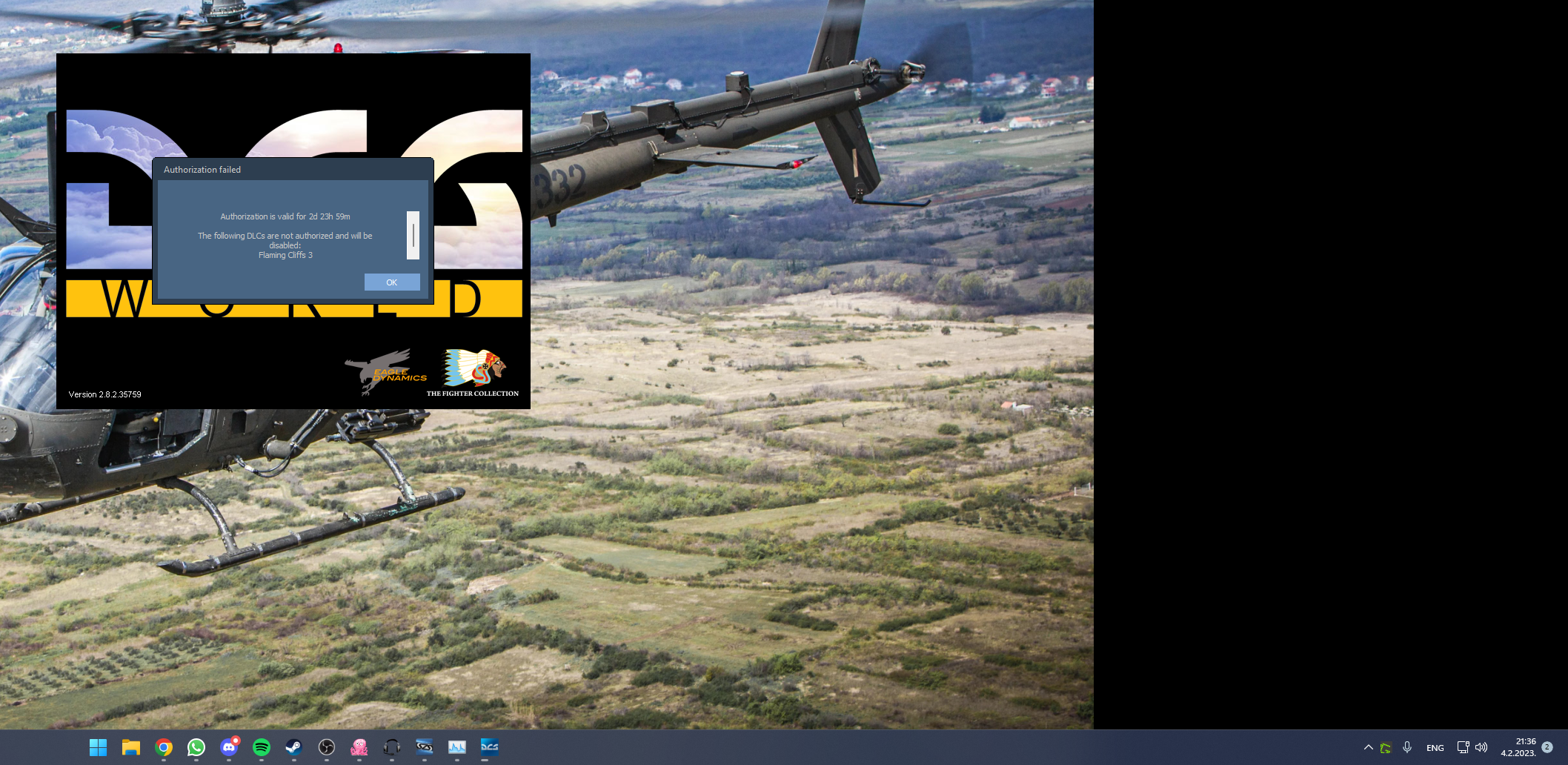Switch to Steam in the taskbar
The width and height of the screenshot is (1568, 765).
294,747
